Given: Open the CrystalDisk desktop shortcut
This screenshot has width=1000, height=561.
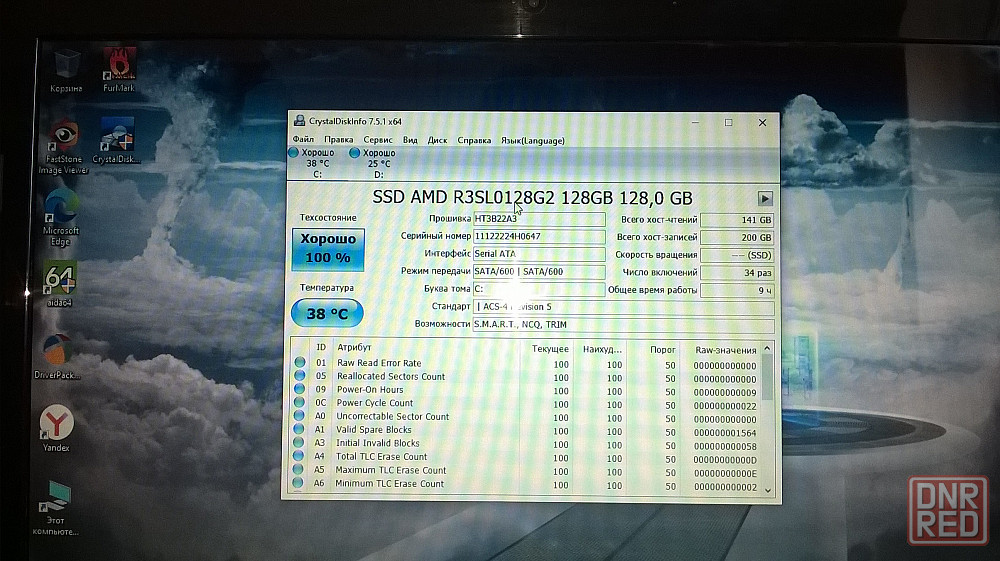Looking at the screenshot, I should [116, 141].
